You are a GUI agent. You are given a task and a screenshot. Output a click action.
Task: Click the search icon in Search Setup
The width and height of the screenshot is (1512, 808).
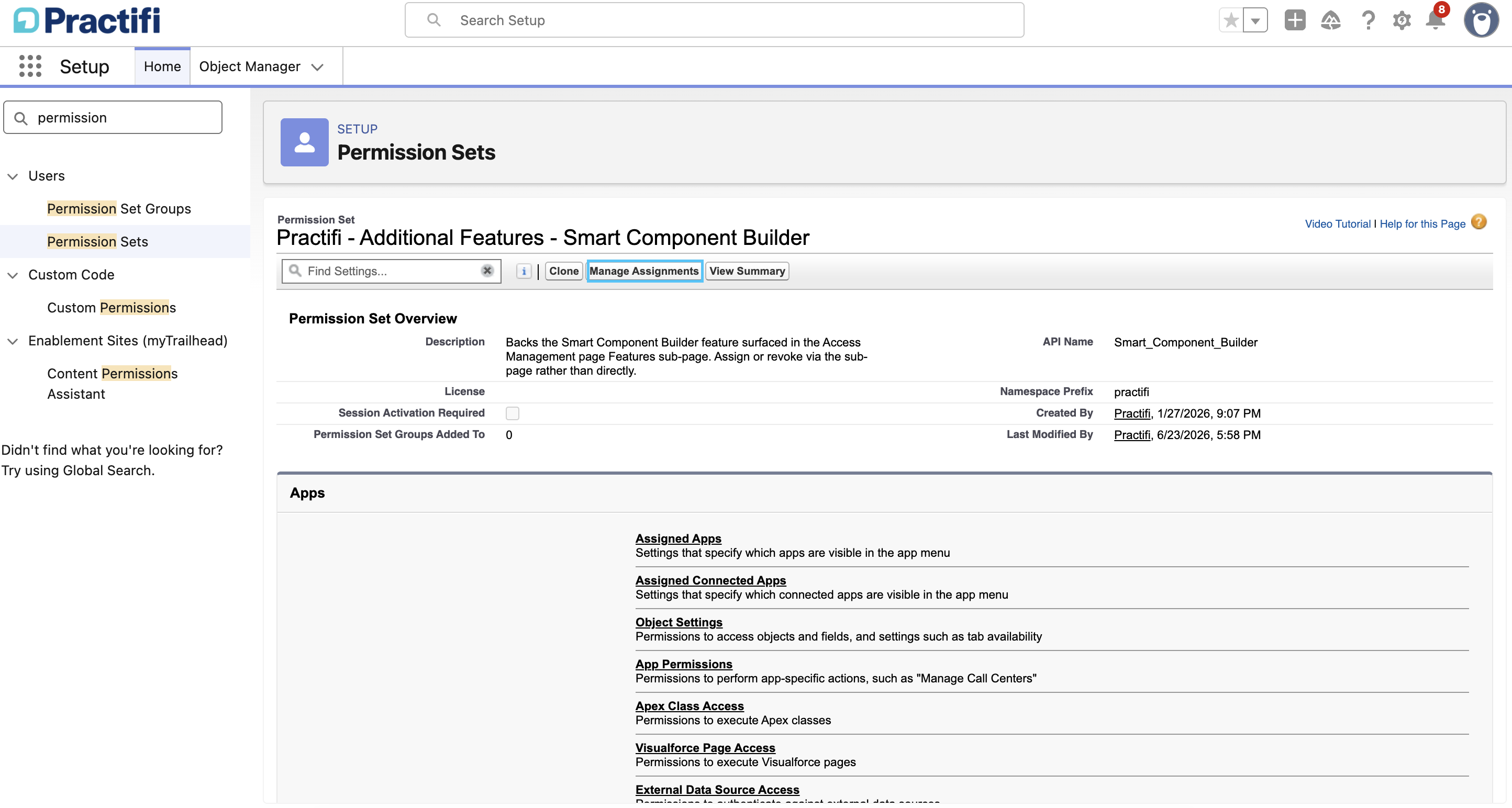[x=434, y=20]
